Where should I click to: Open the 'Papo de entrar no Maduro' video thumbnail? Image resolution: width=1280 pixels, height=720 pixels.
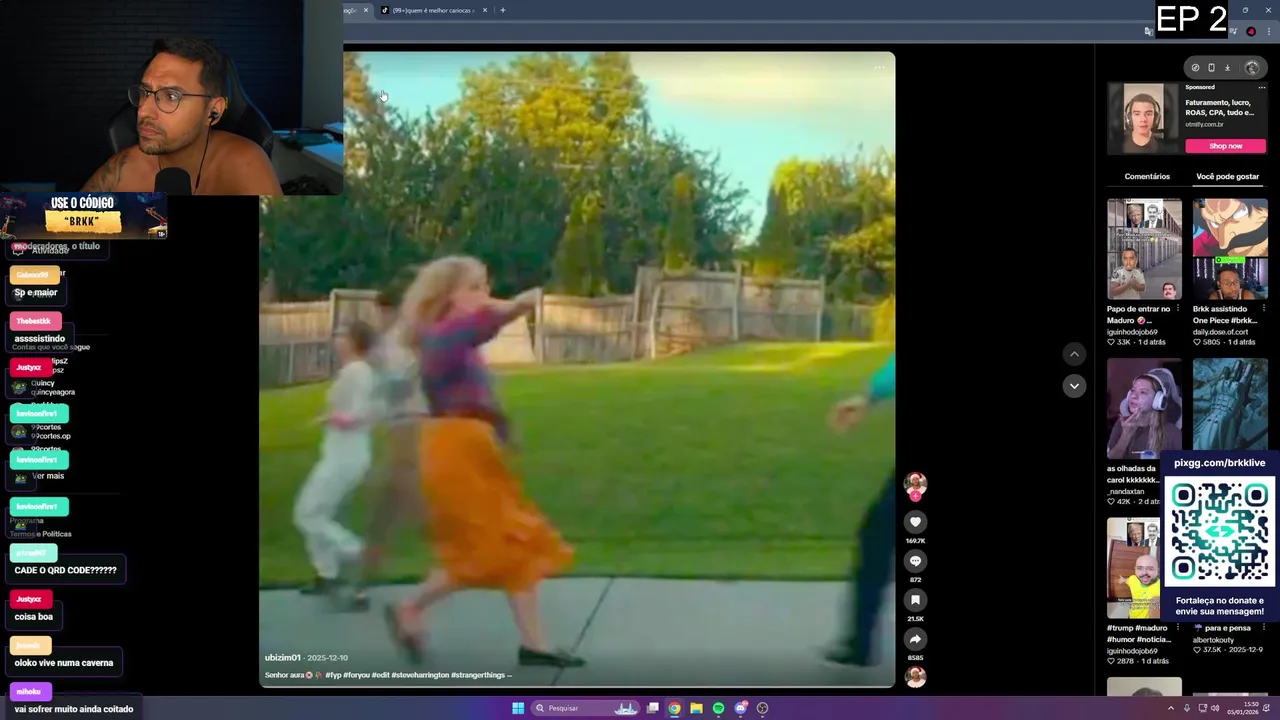click(1144, 249)
